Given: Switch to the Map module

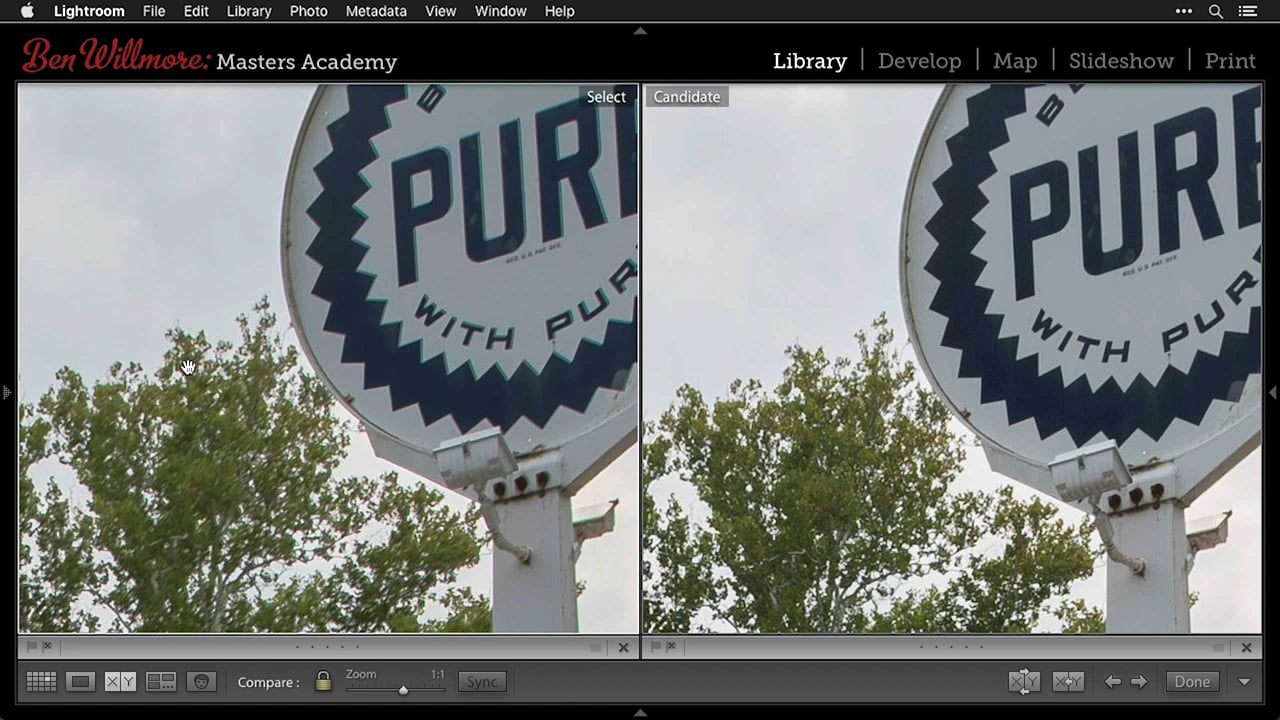Looking at the screenshot, I should point(1015,61).
